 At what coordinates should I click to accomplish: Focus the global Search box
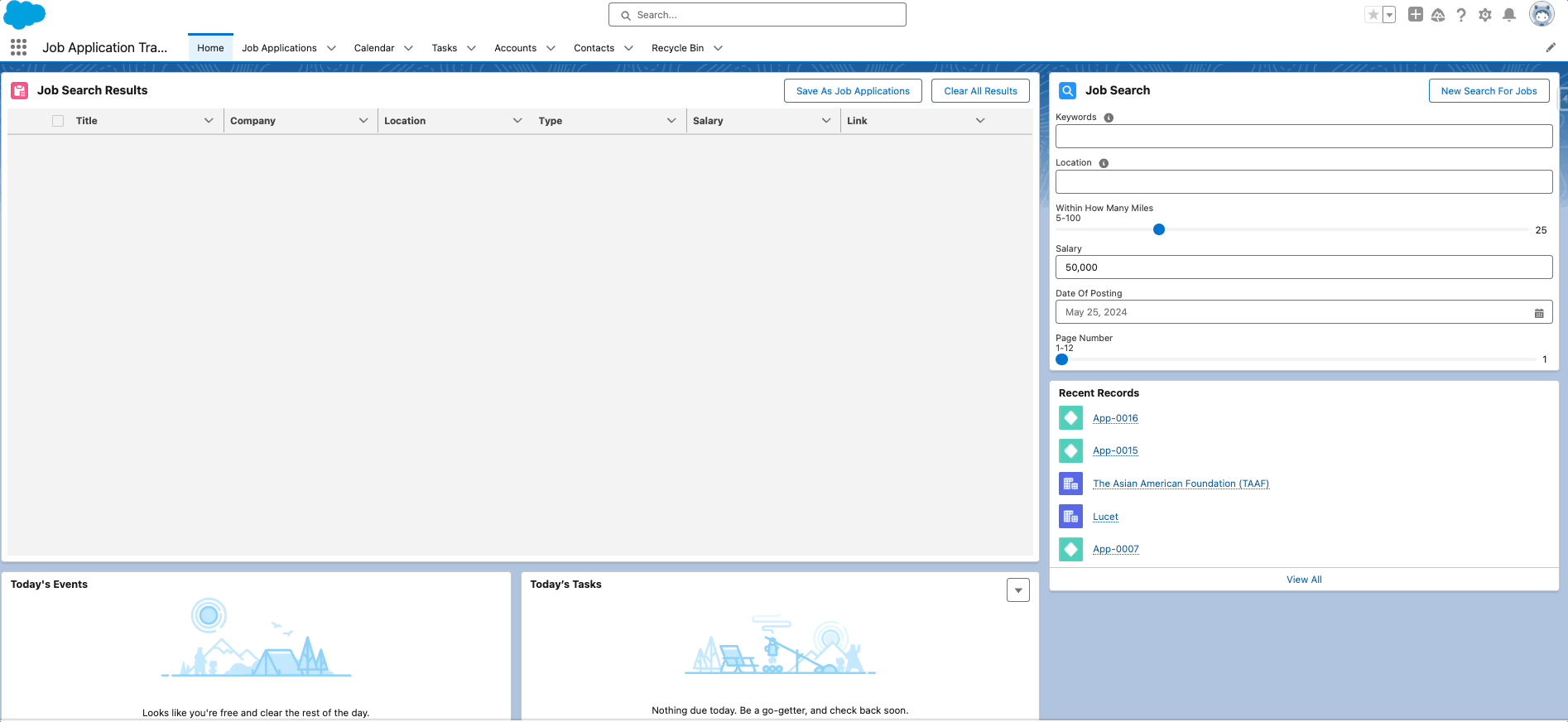click(758, 15)
